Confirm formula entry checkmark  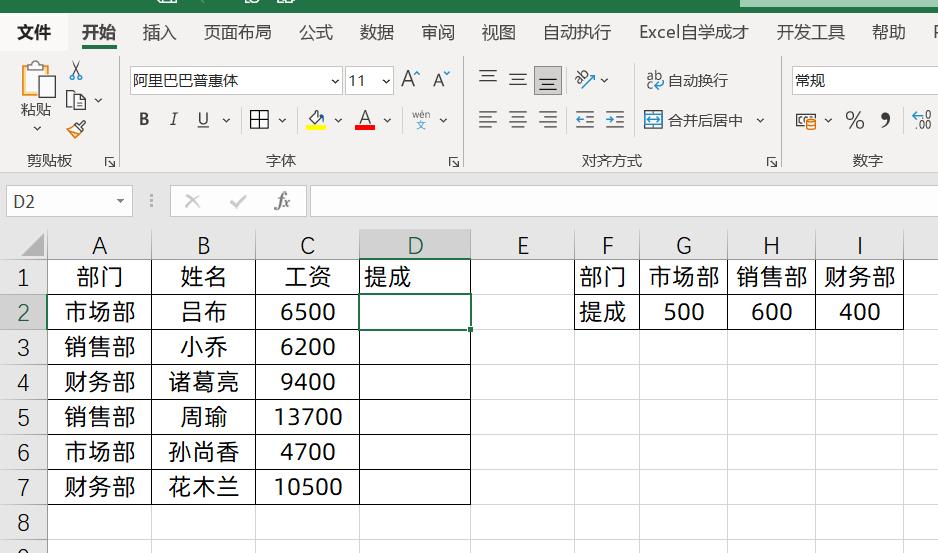[x=238, y=201]
